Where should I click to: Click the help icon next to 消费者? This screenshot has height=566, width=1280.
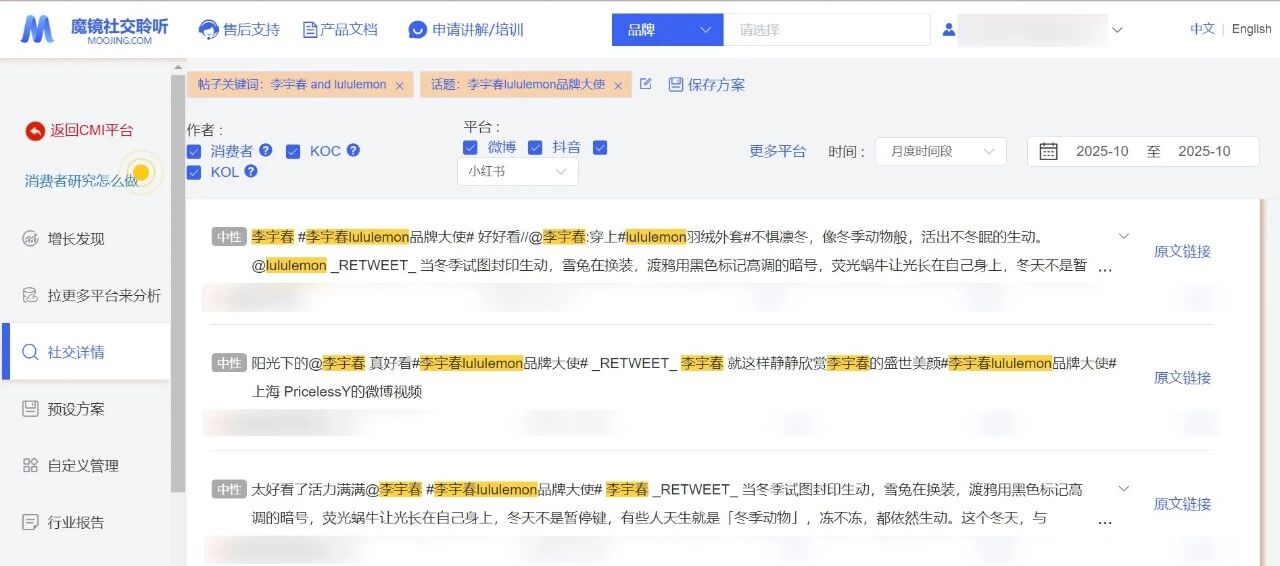coord(266,150)
